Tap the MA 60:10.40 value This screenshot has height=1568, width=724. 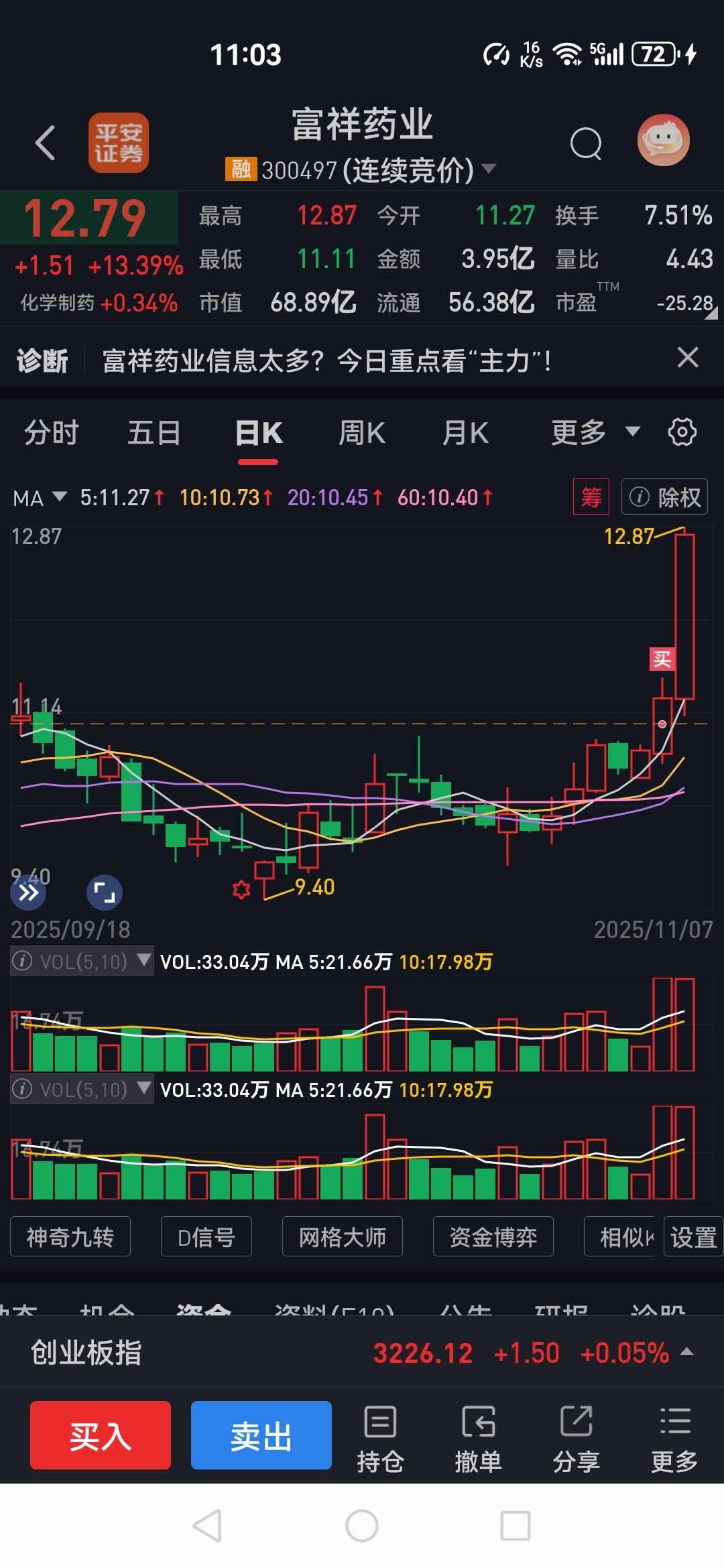(x=445, y=497)
